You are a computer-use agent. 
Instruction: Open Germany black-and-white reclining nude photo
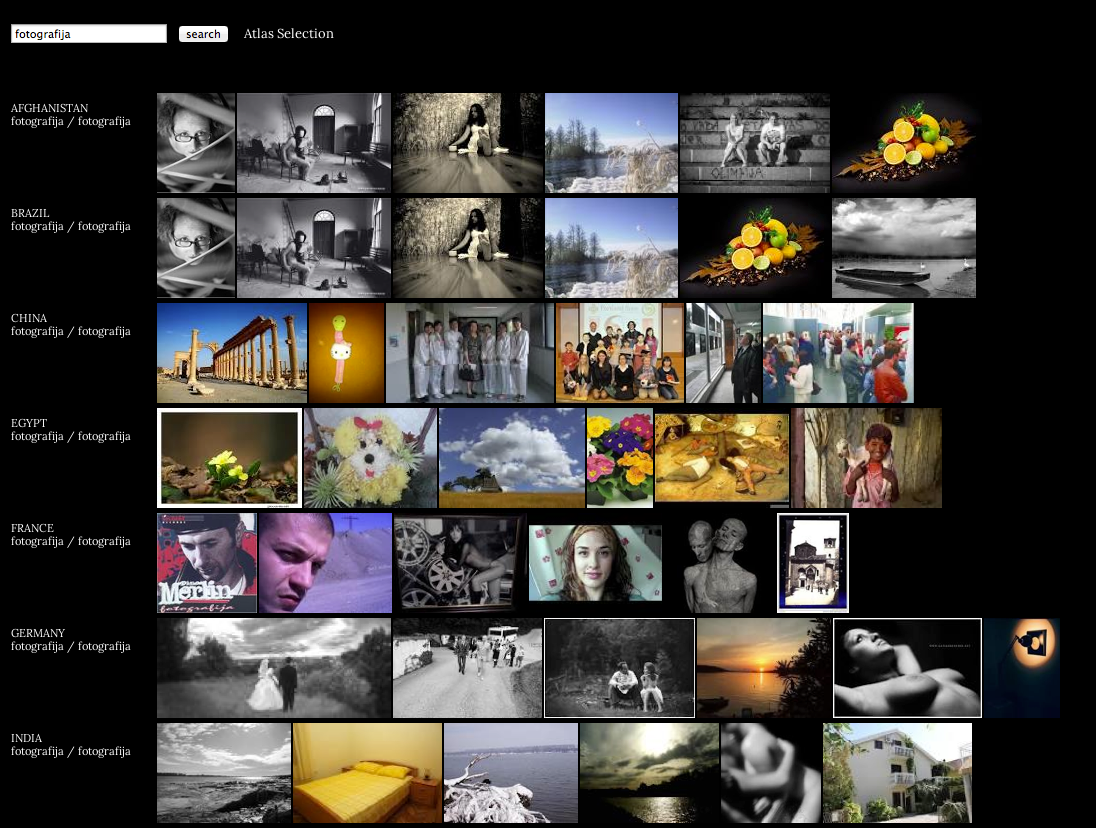coord(907,668)
